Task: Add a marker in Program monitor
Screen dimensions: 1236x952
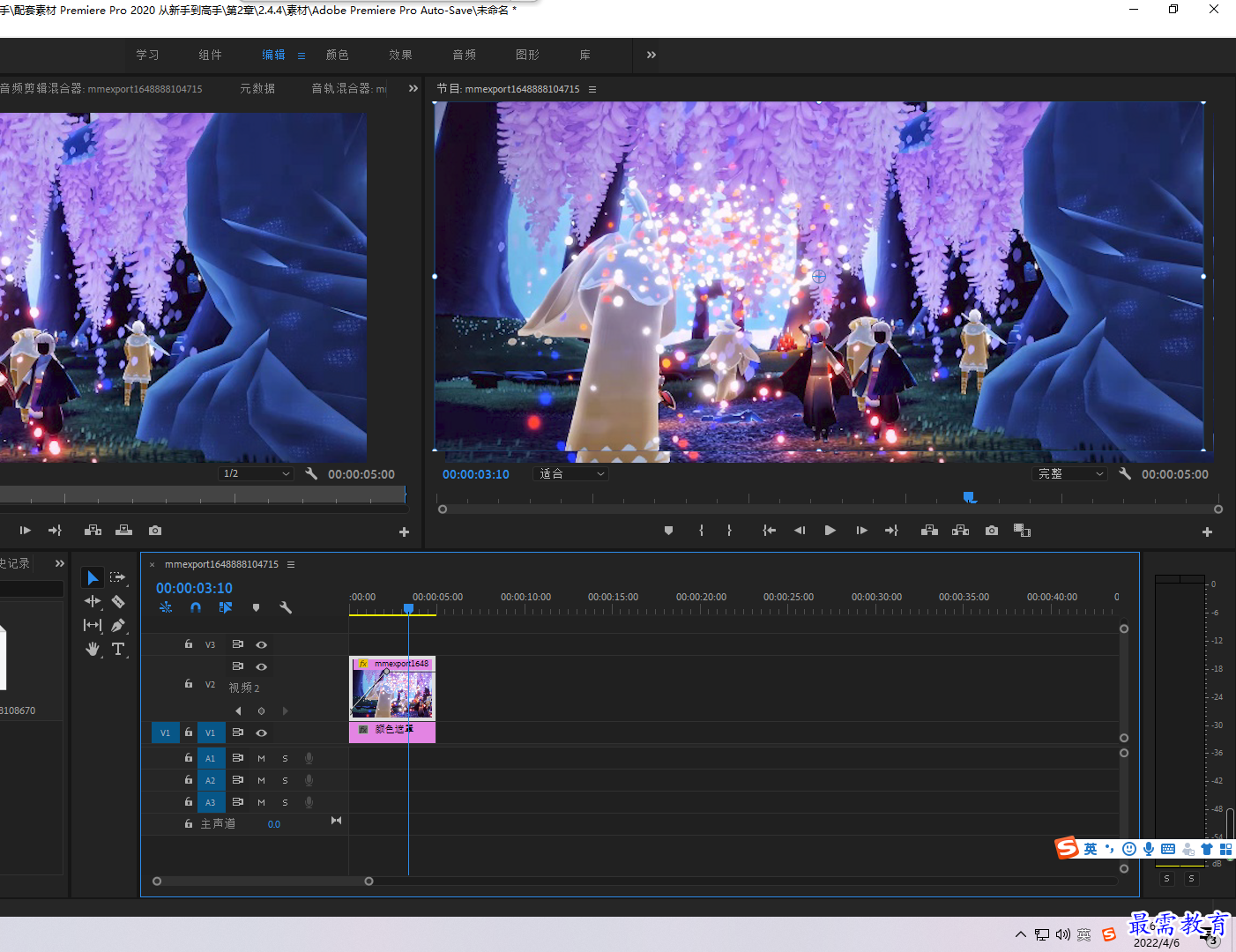Action: 668,531
